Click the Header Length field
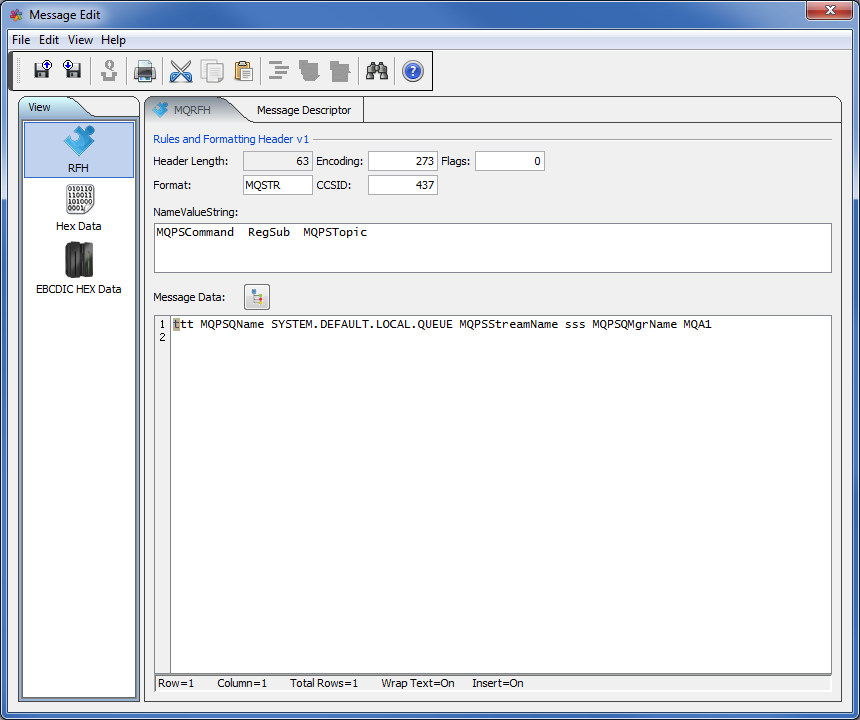860x720 pixels. [x=278, y=161]
